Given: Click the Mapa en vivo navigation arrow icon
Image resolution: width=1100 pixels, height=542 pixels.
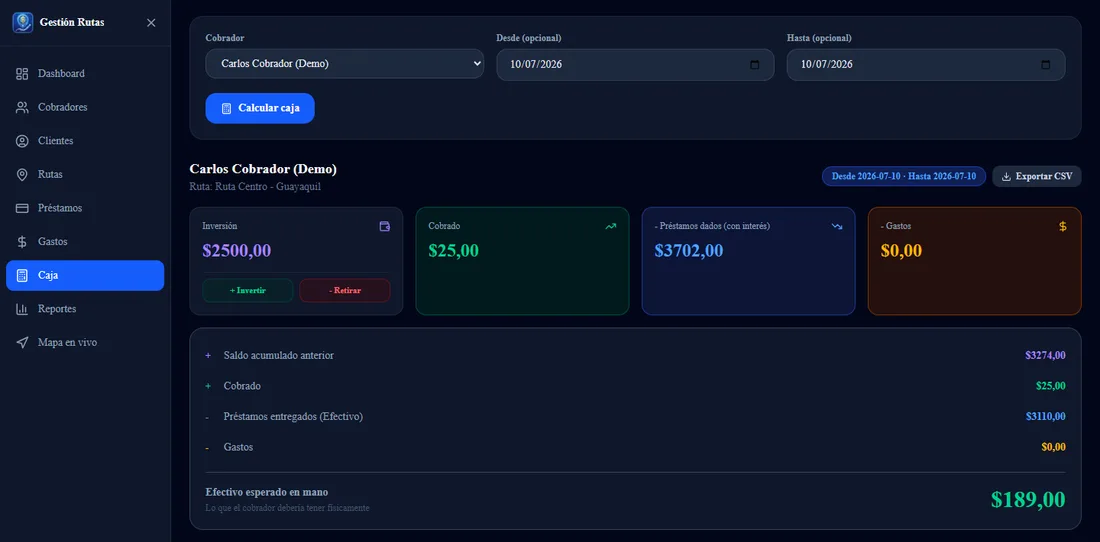Looking at the screenshot, I should pos(22,343).
